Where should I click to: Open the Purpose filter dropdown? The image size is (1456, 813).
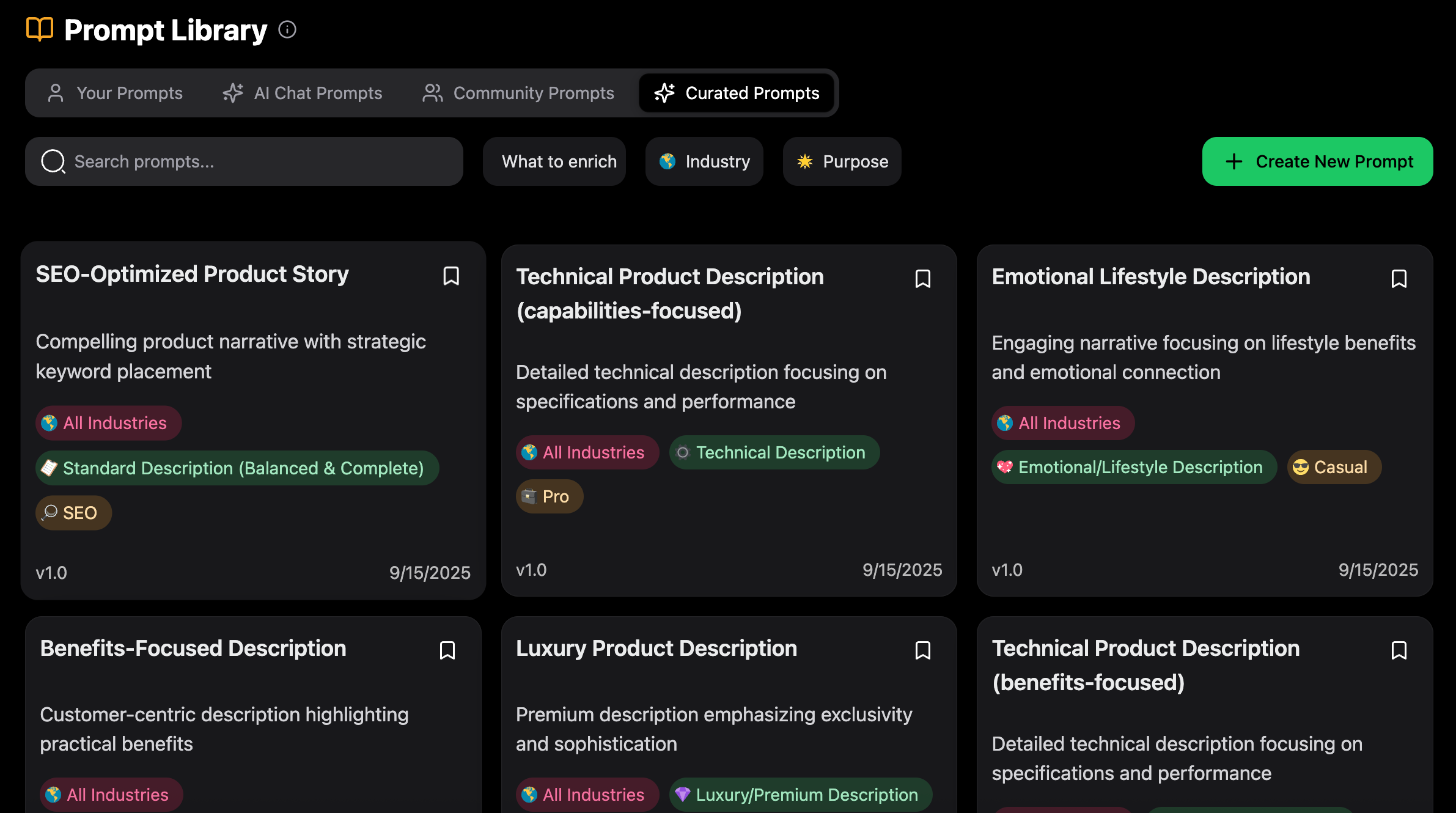[x=842, y=161]
